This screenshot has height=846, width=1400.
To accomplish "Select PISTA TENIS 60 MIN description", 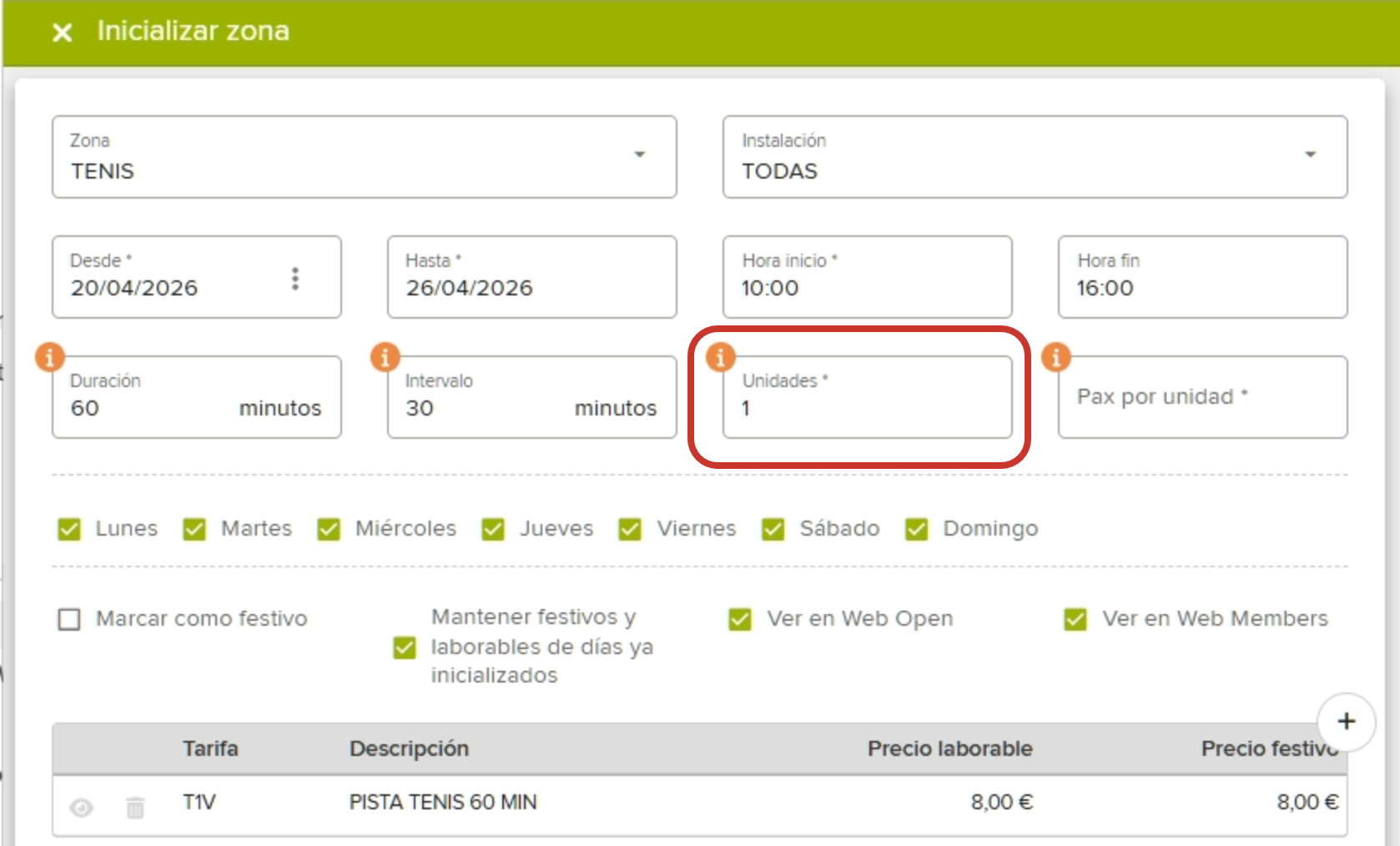I will pyautogui.click(x=443, y=802).
